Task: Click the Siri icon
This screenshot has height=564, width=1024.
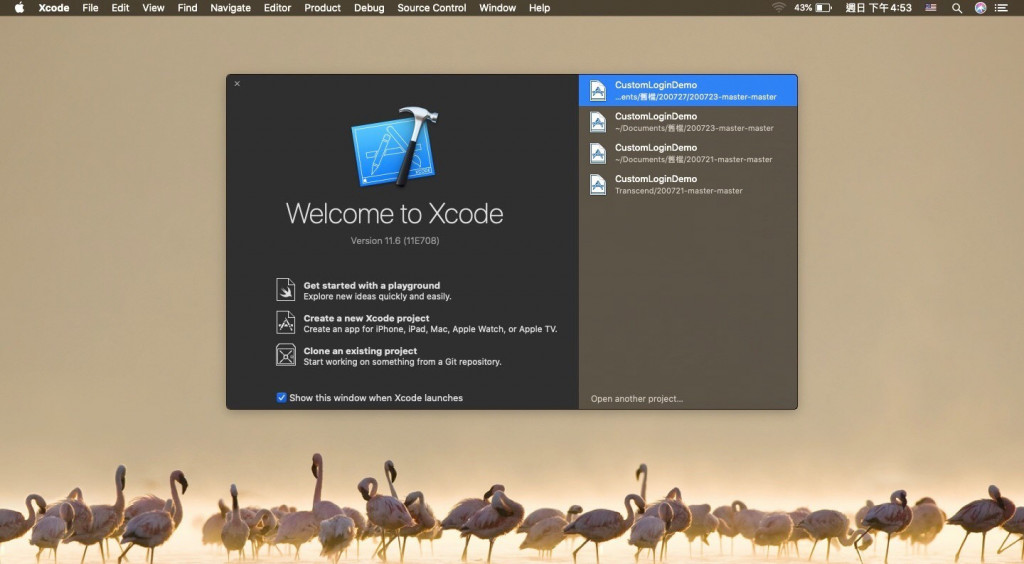Action: (980, 8)
